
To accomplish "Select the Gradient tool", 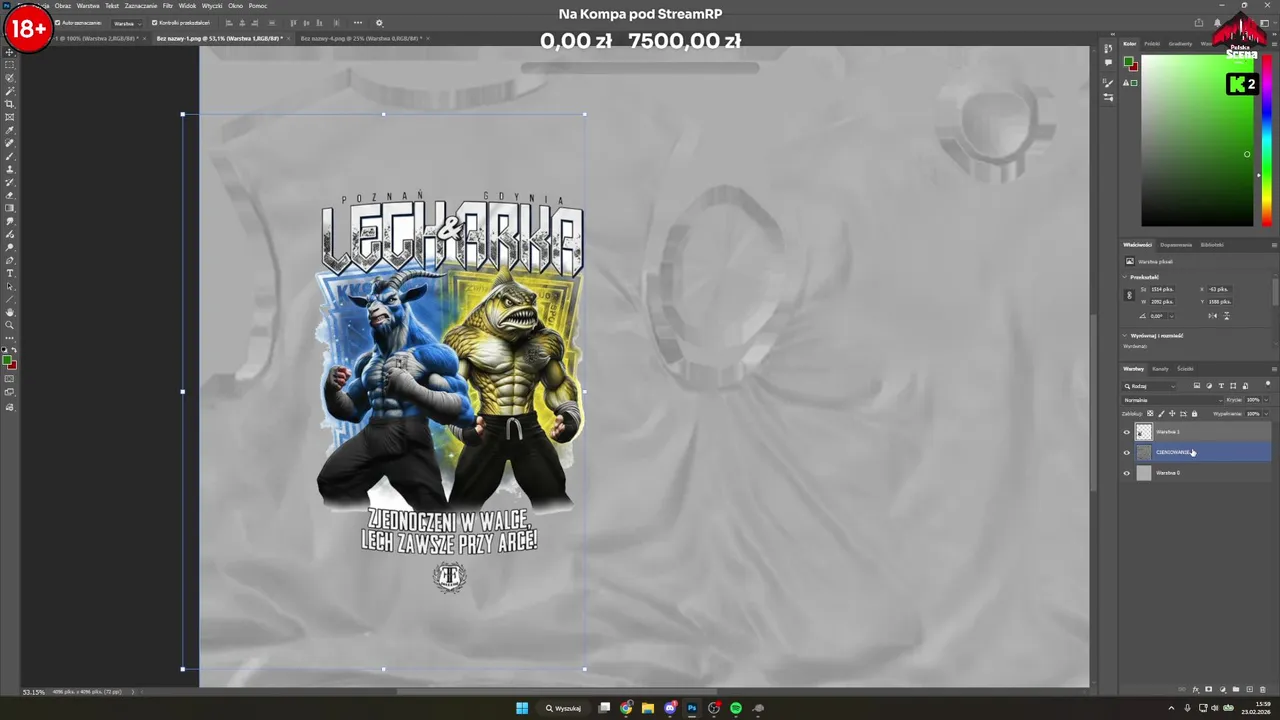I will click(x=10, y=208).
